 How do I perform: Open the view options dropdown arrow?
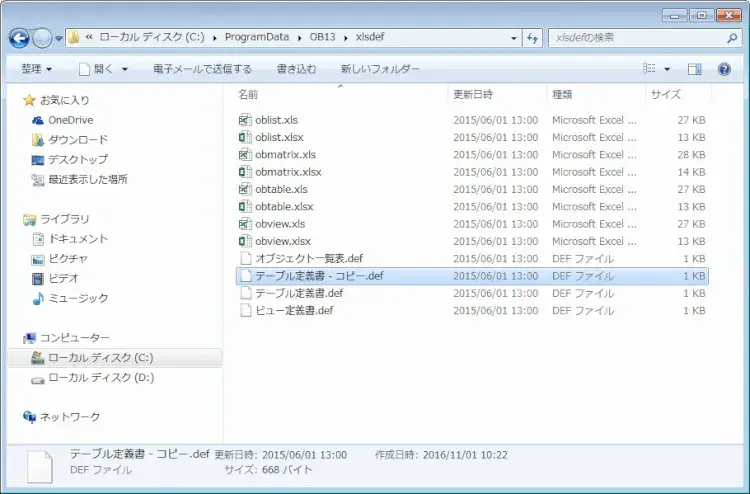point(667,69)
